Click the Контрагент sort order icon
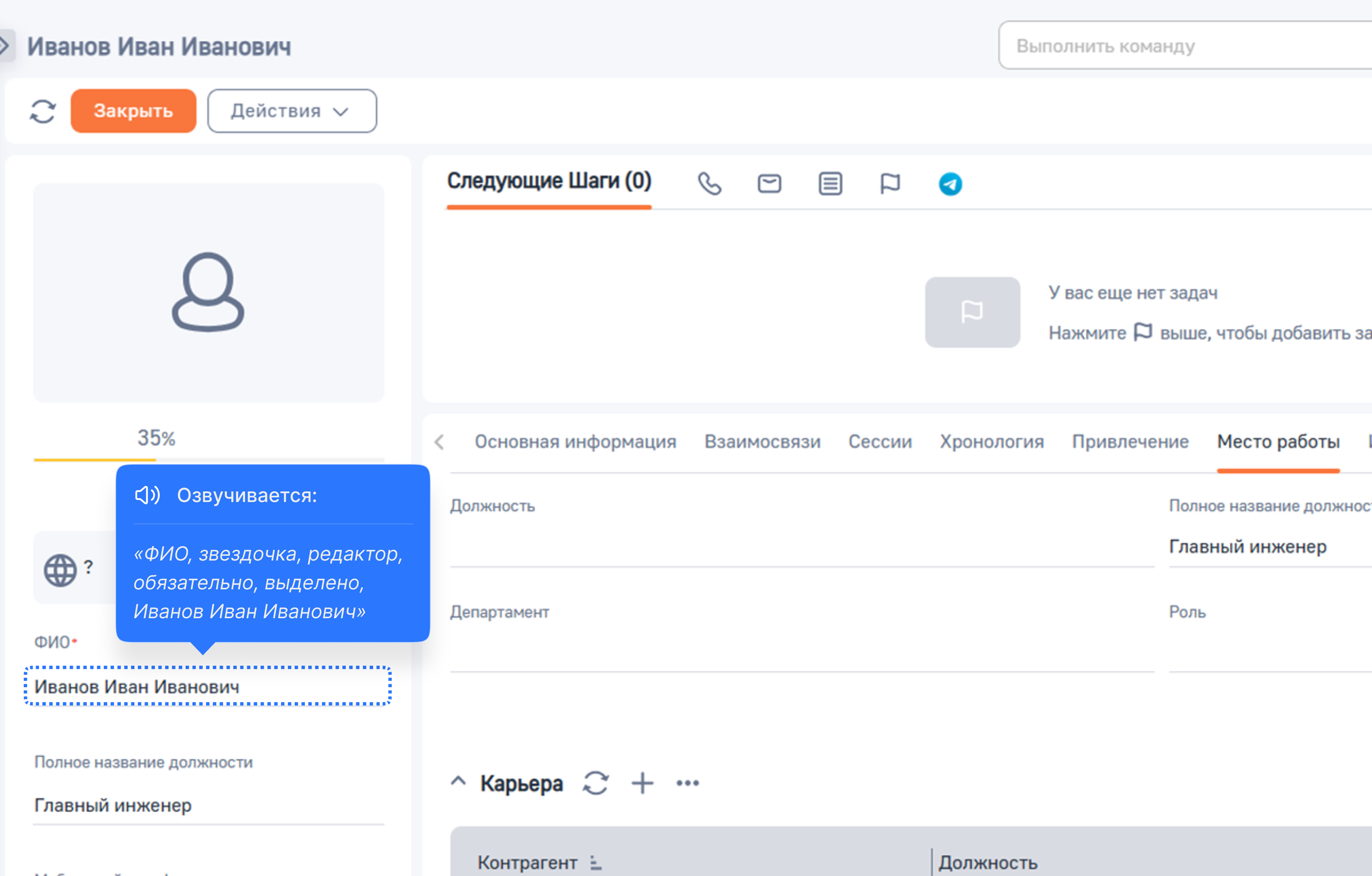The height and width of the screenshot is (876, 1372). (x=595, y=862)
